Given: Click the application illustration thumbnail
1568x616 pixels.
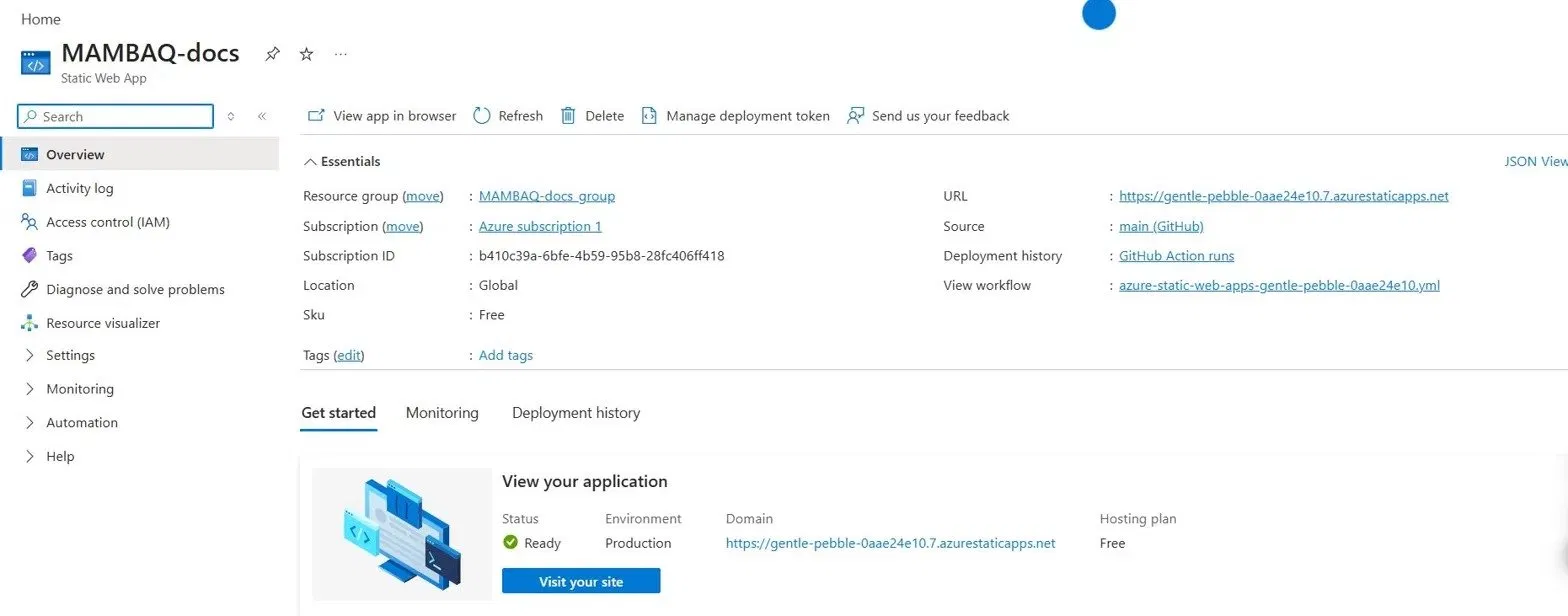Looking at the screenshot, I should click(x=402, y=534).
